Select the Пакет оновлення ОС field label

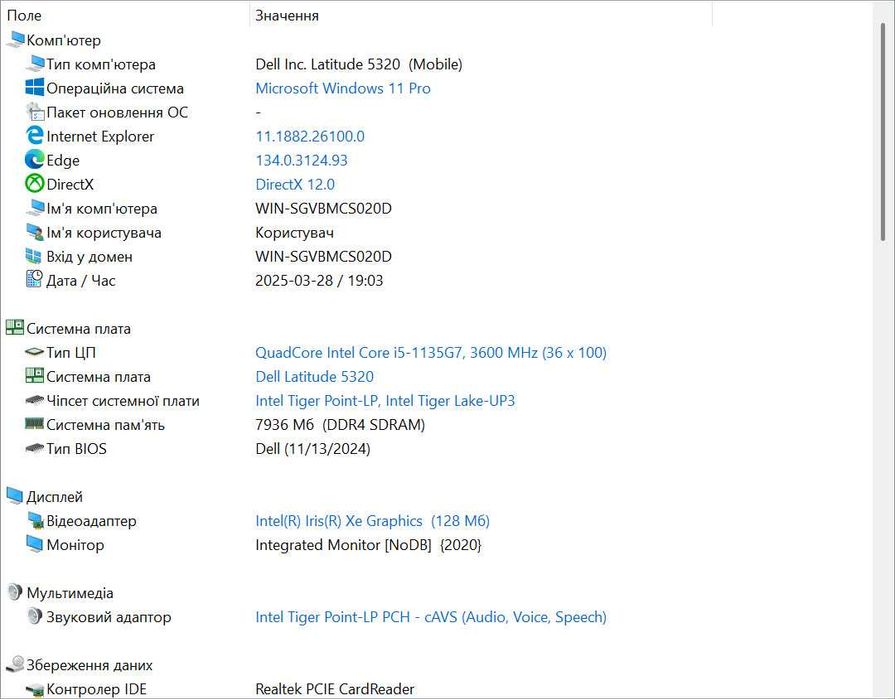click(x=116, y=112)
